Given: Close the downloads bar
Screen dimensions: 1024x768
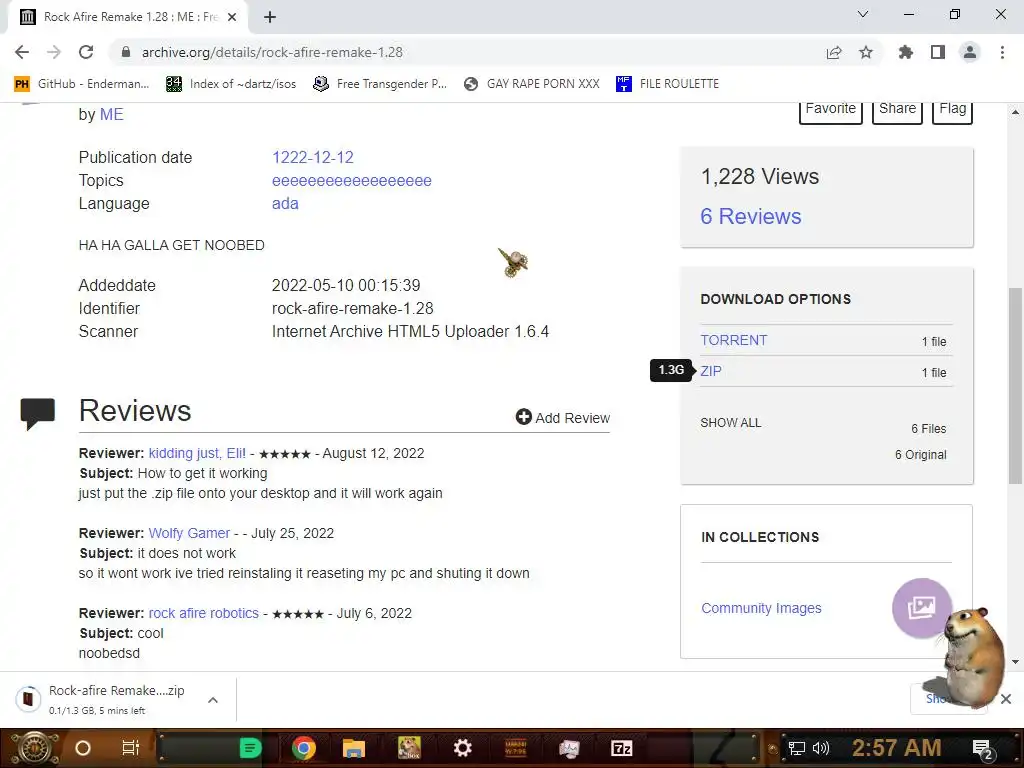Looking at the screenshot, I should [x=1006, y=699].
